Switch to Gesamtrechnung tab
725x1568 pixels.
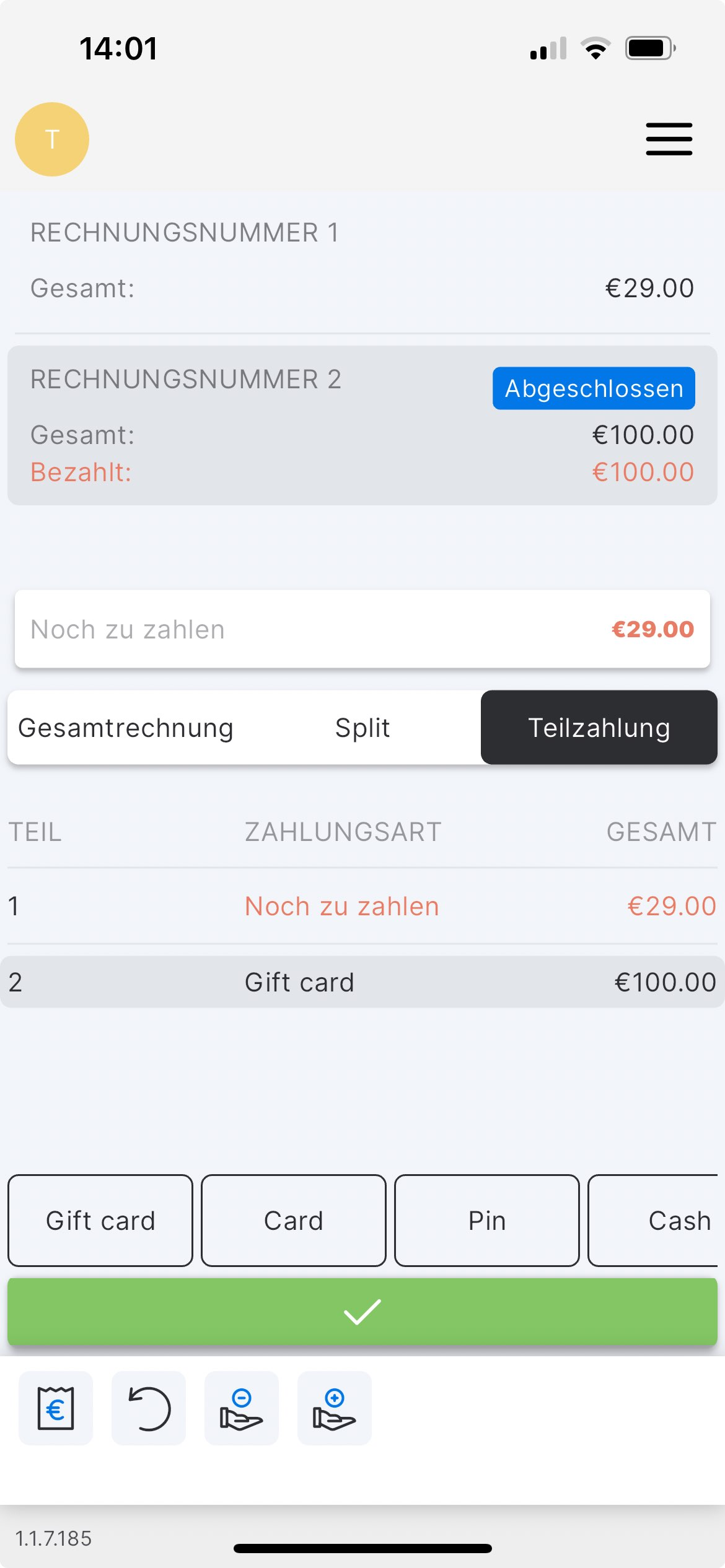tap(126, 728)
